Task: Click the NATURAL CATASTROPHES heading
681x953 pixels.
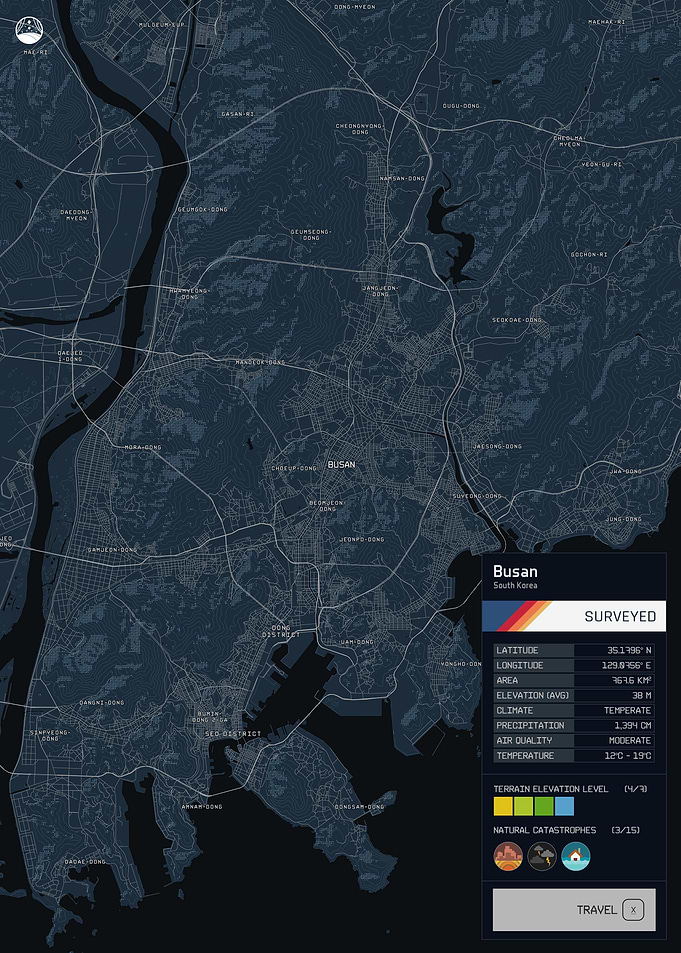Action: click(x=544, y=830)
